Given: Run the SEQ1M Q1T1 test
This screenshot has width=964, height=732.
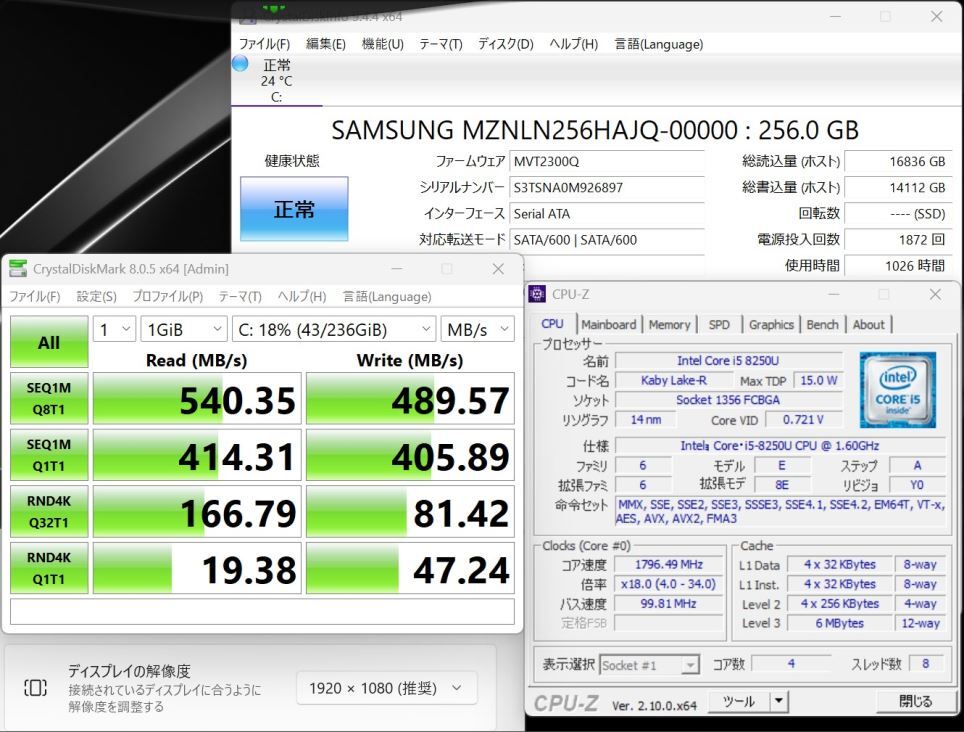Looking at the screenshot, I should (x=49, y=455).
